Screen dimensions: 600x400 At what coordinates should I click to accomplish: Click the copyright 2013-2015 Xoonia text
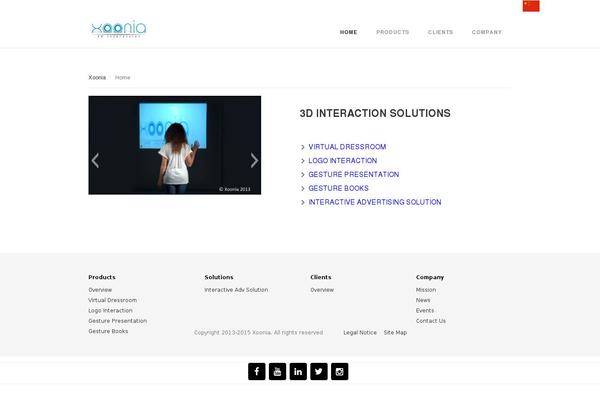pos(259,333)
